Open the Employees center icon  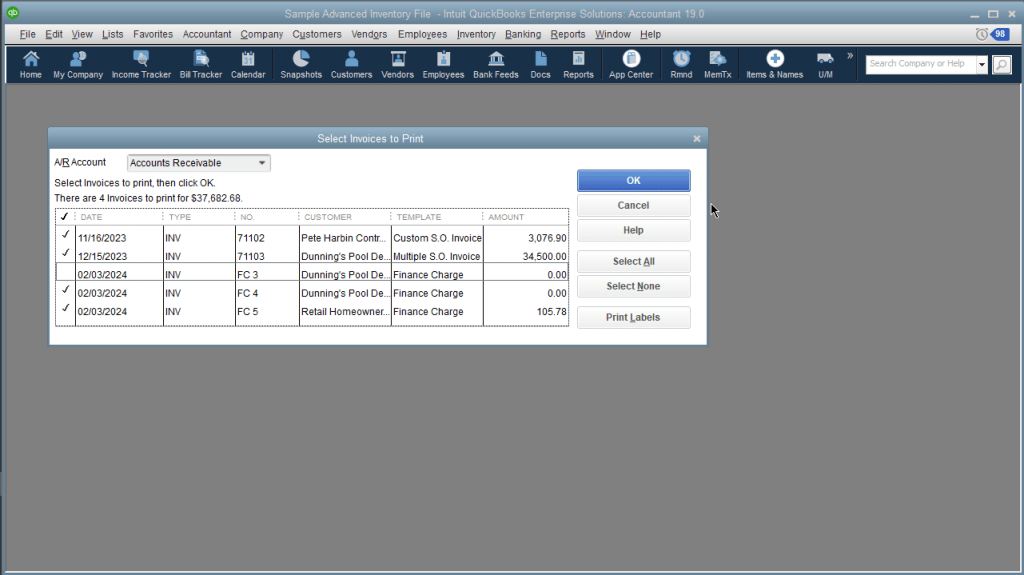[443, 65]
